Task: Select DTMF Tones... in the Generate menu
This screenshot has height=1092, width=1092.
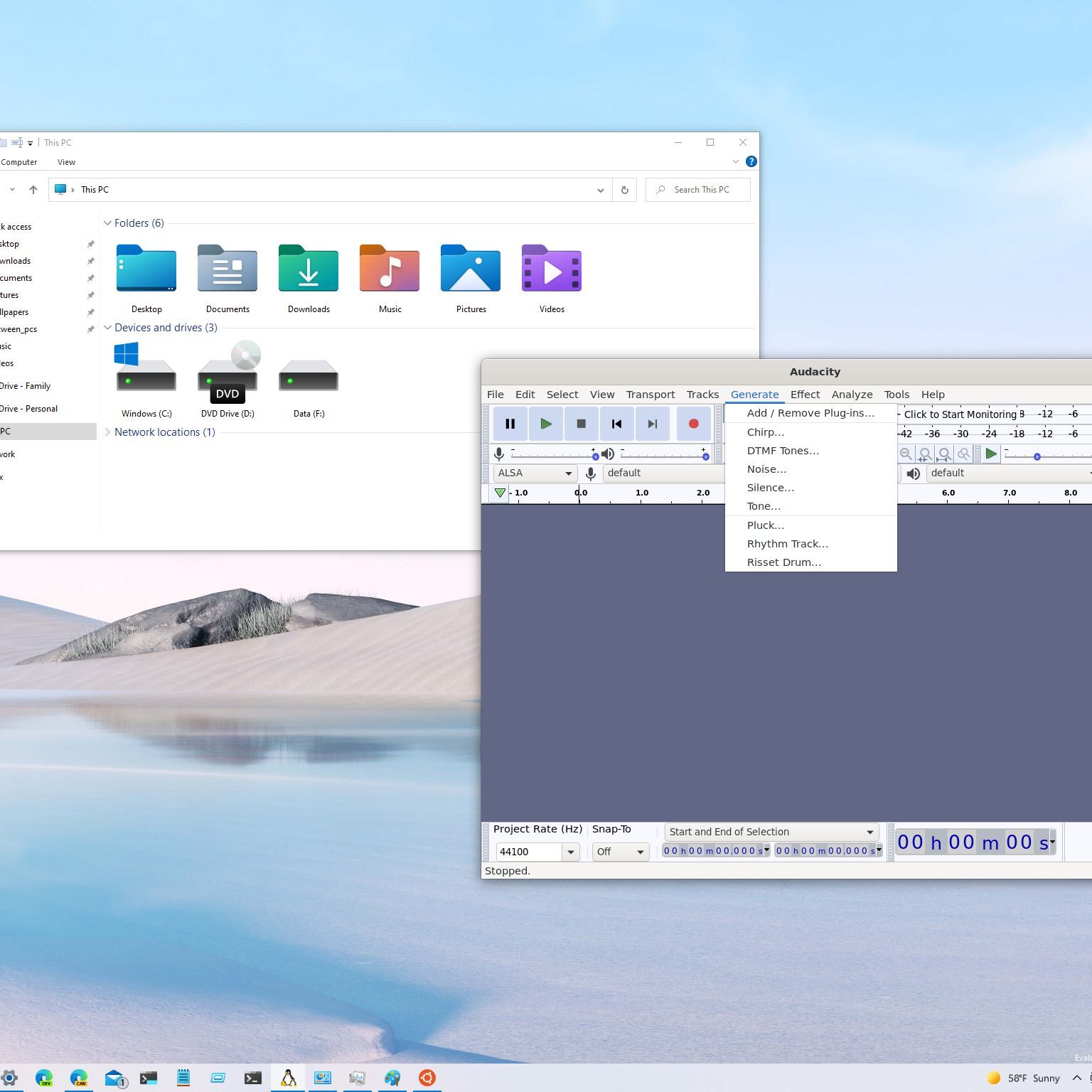Action: (810, 451)
